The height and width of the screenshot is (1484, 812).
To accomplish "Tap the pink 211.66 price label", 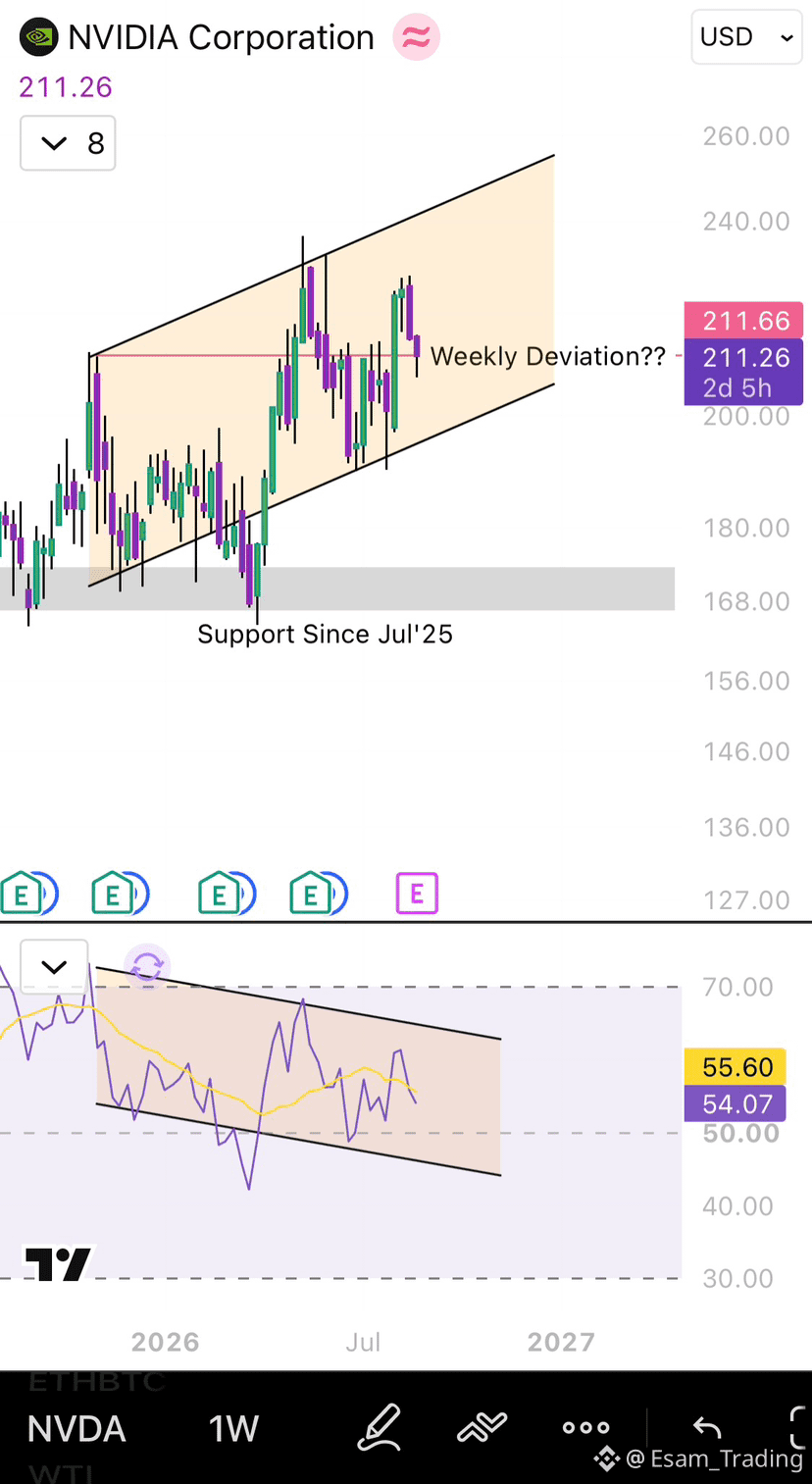I will click(743, 321).
